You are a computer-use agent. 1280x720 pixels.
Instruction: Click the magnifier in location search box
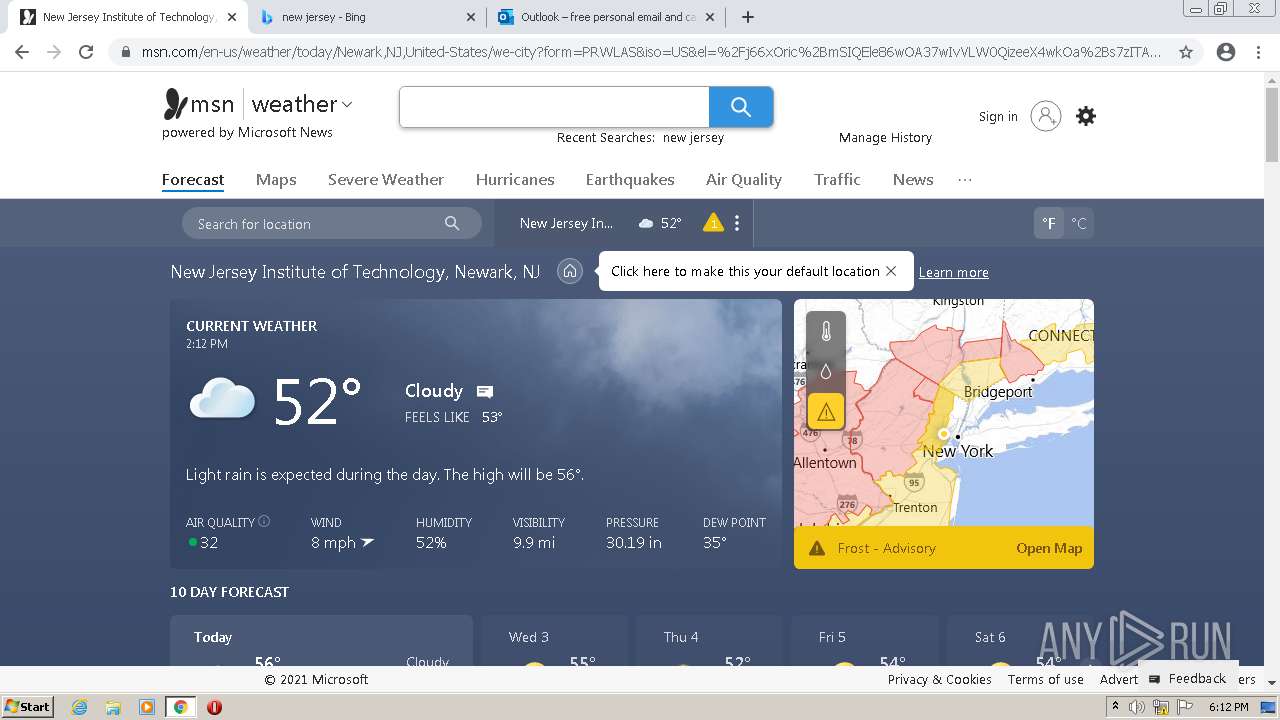452,223
